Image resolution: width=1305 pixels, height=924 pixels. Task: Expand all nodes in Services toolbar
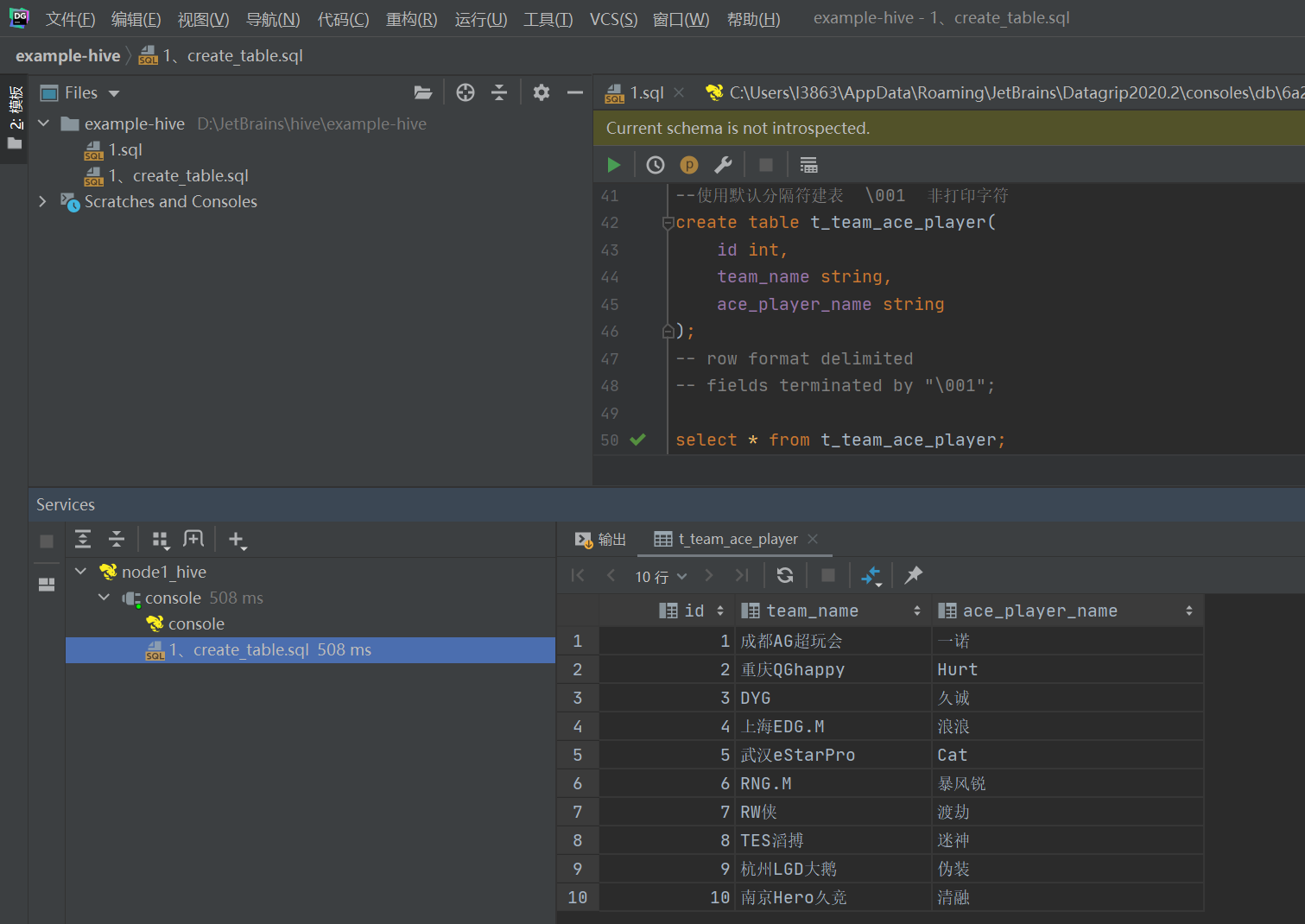click(83, 540)
